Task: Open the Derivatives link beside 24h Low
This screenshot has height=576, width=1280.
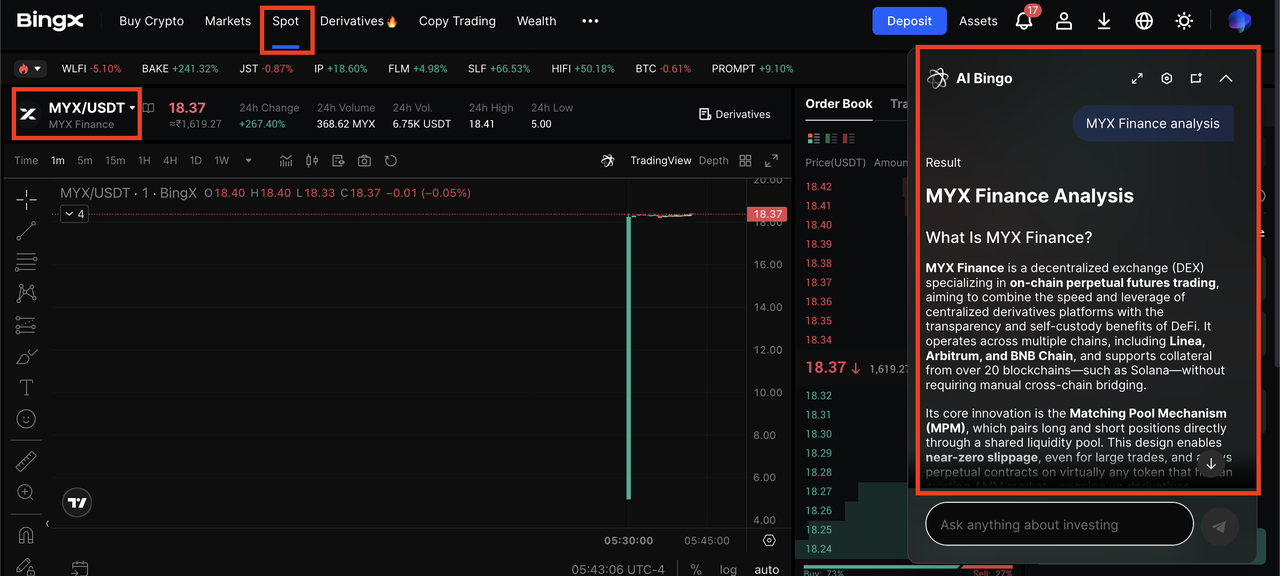Action: pos(735,114)
